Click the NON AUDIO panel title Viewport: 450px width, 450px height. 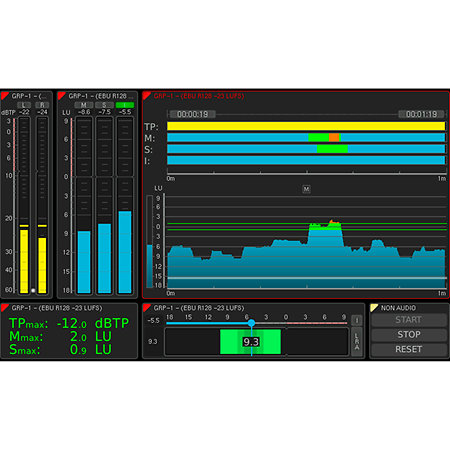tap(398, 308)
